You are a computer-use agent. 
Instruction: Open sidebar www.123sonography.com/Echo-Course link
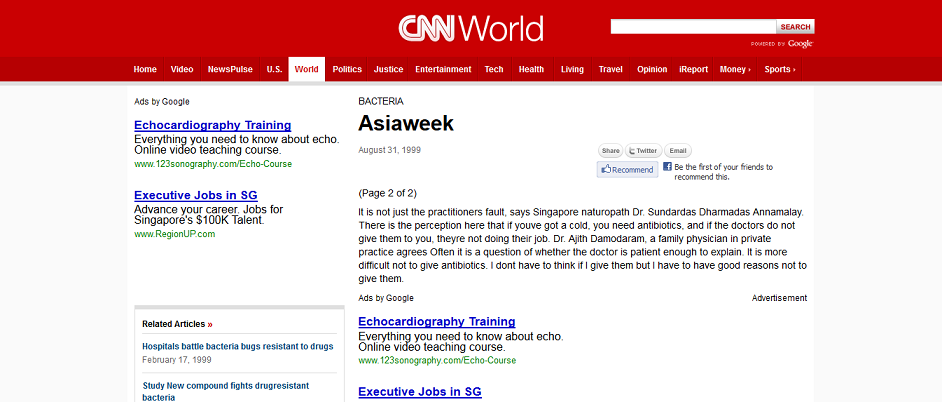(x=213, y=164)
